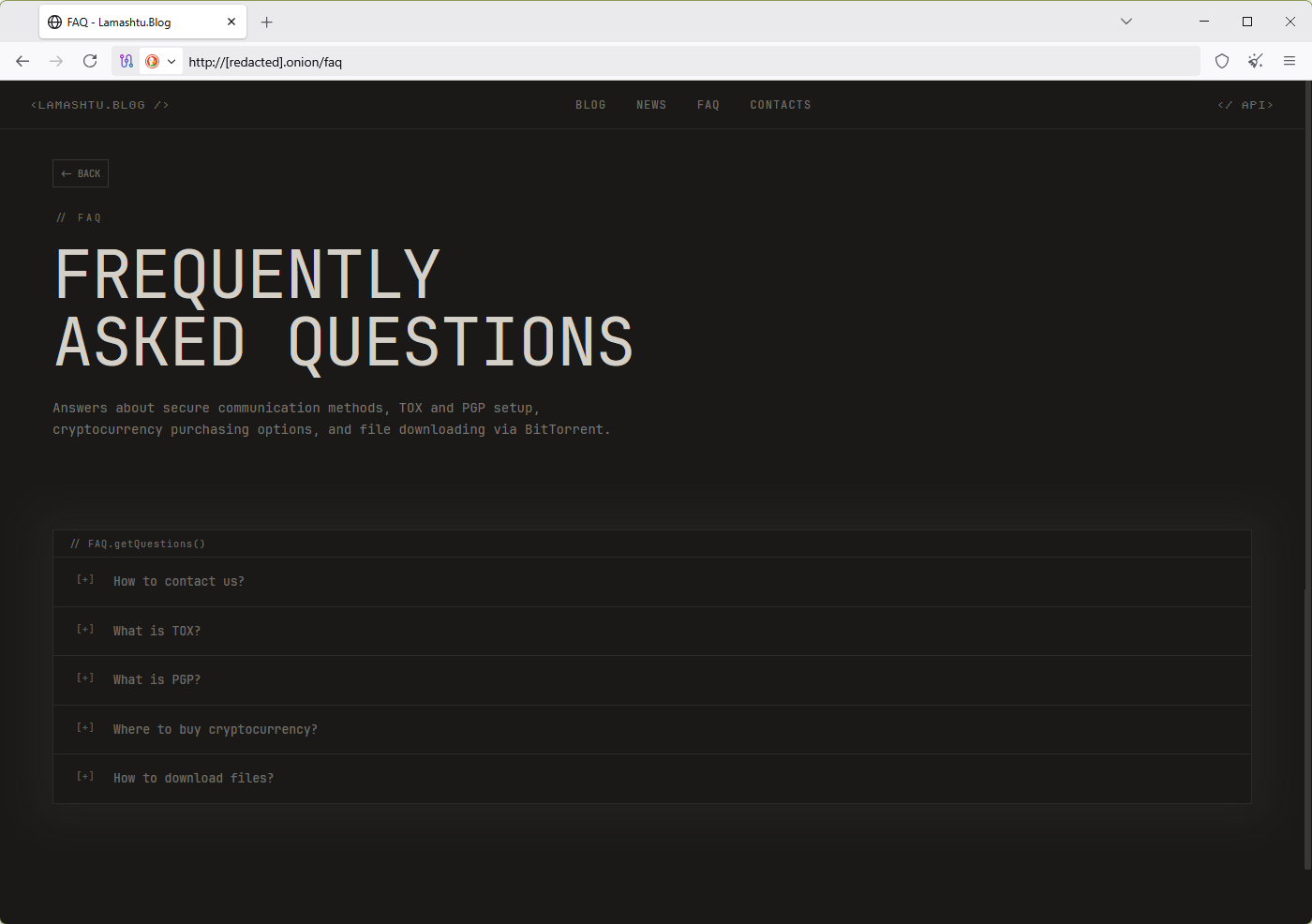Go back with browser back arrow
The width and height of the screenshot is (1312, 924).
tap(22, 61)
